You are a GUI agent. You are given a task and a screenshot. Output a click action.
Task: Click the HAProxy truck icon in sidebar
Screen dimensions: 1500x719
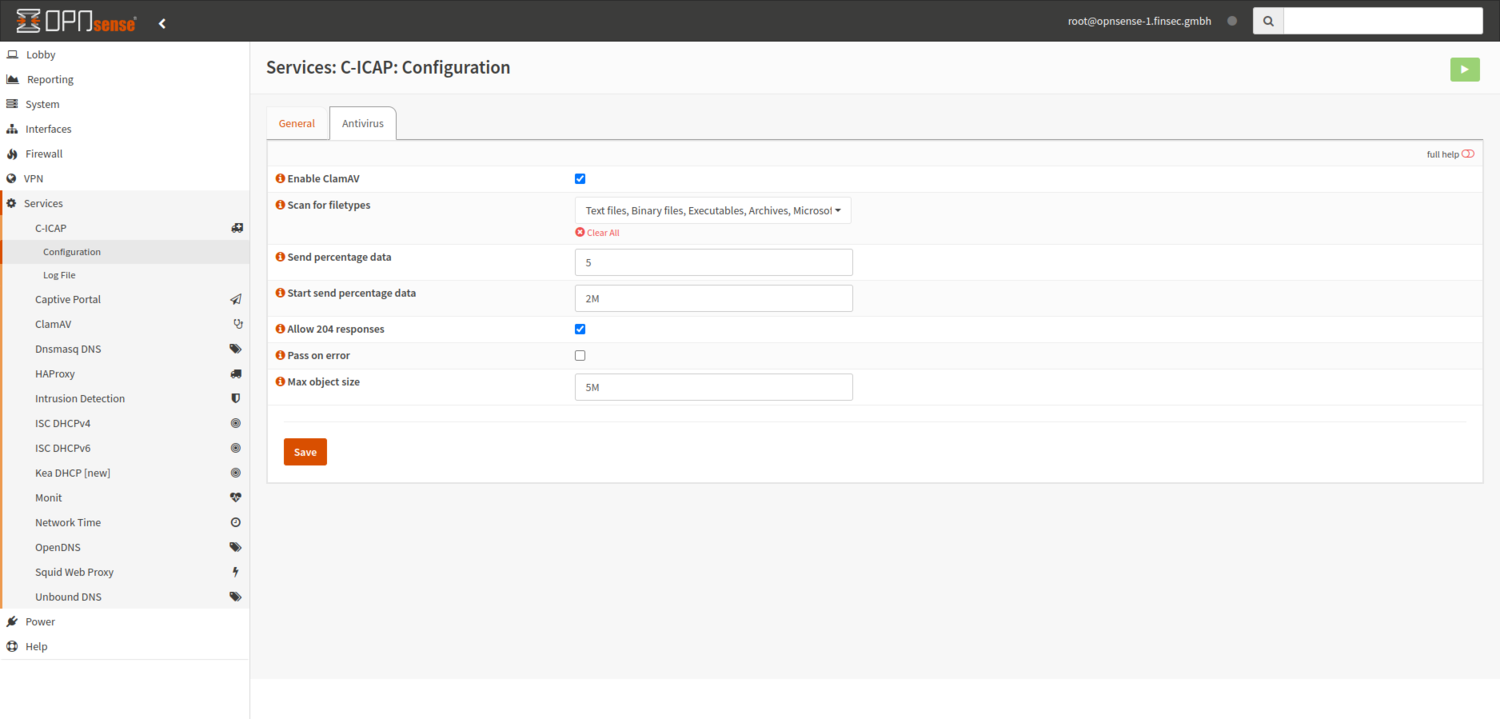click(x=235, y=374)
